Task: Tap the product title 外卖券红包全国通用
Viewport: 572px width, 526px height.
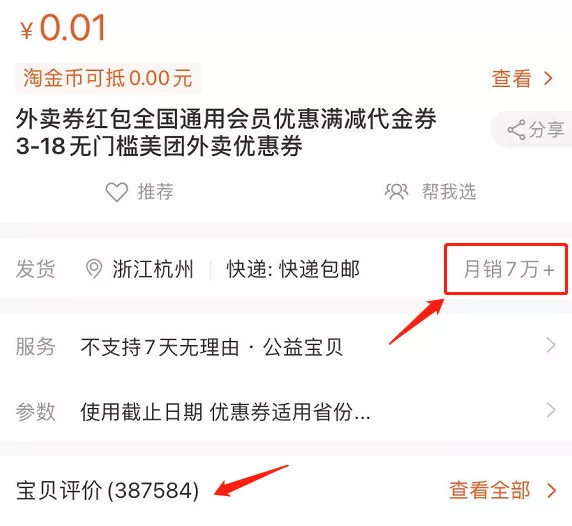Action: pos(226,132)
